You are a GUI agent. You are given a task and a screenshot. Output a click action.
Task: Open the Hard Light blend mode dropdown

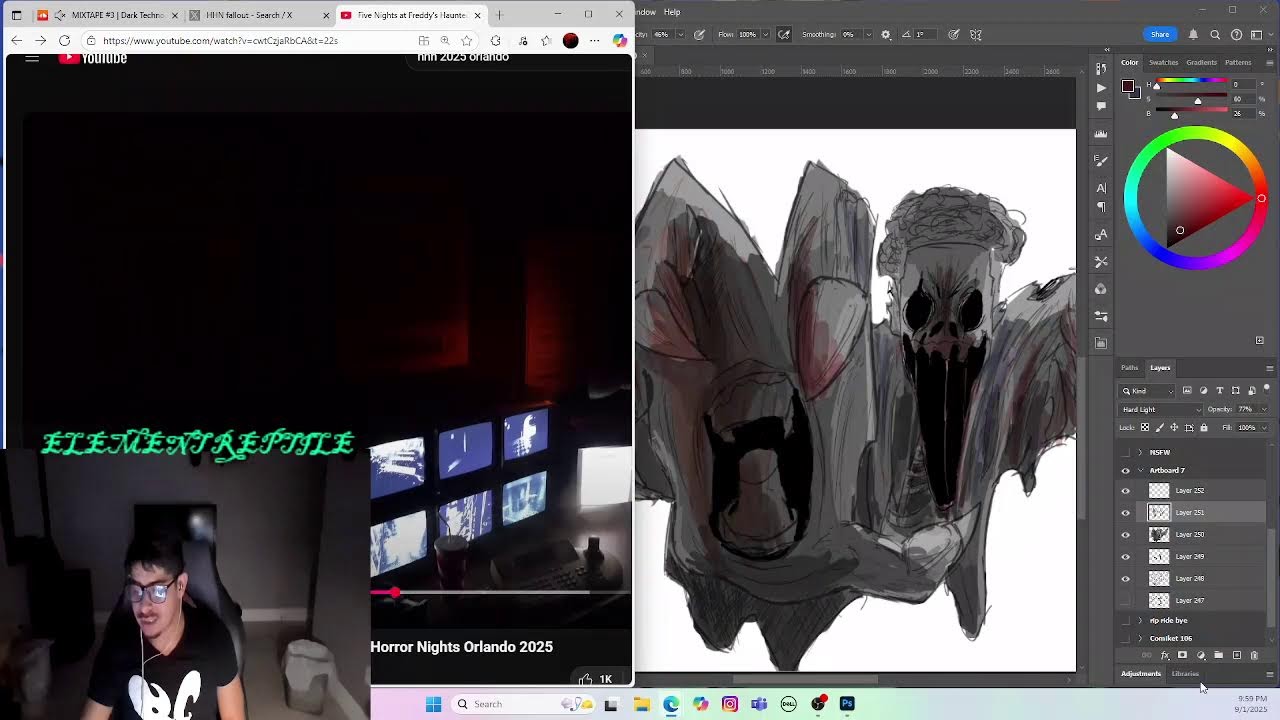pyautogui.click(x=1161, y=409)
